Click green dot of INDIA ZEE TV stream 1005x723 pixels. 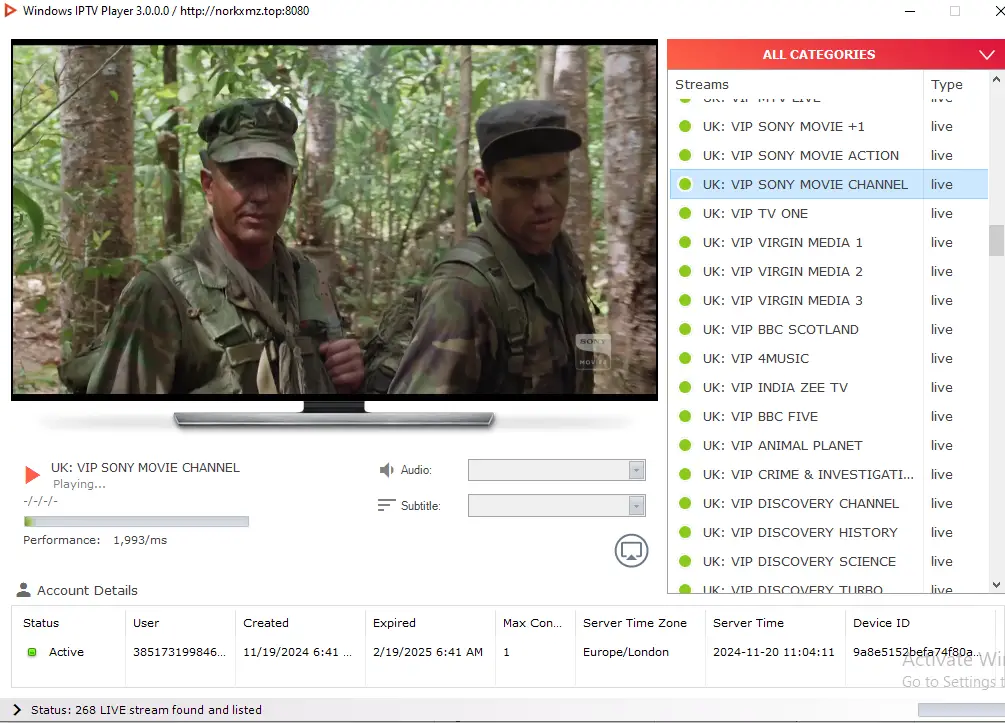685,387
